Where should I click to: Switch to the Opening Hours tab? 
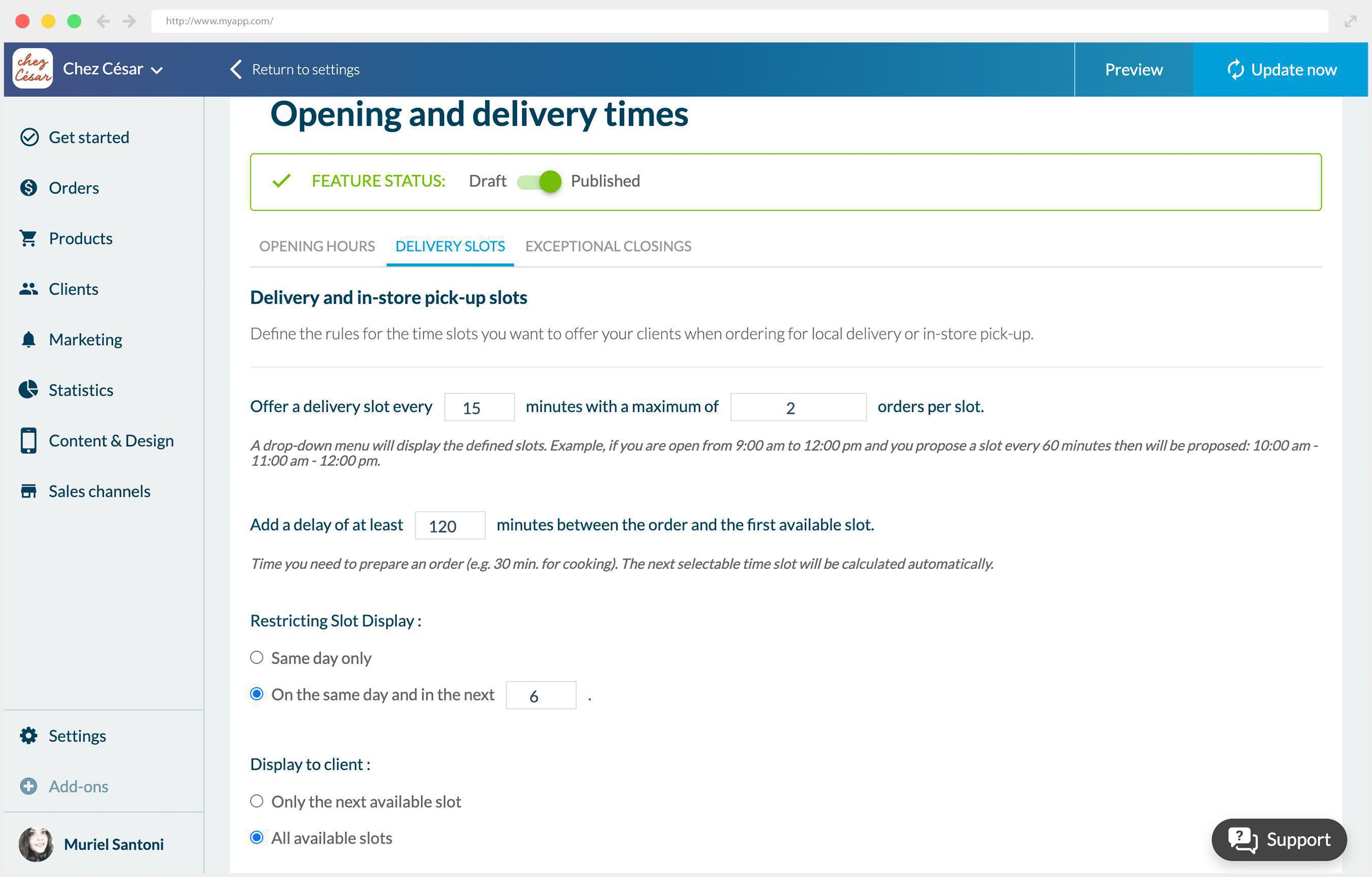tap(317, 246)
